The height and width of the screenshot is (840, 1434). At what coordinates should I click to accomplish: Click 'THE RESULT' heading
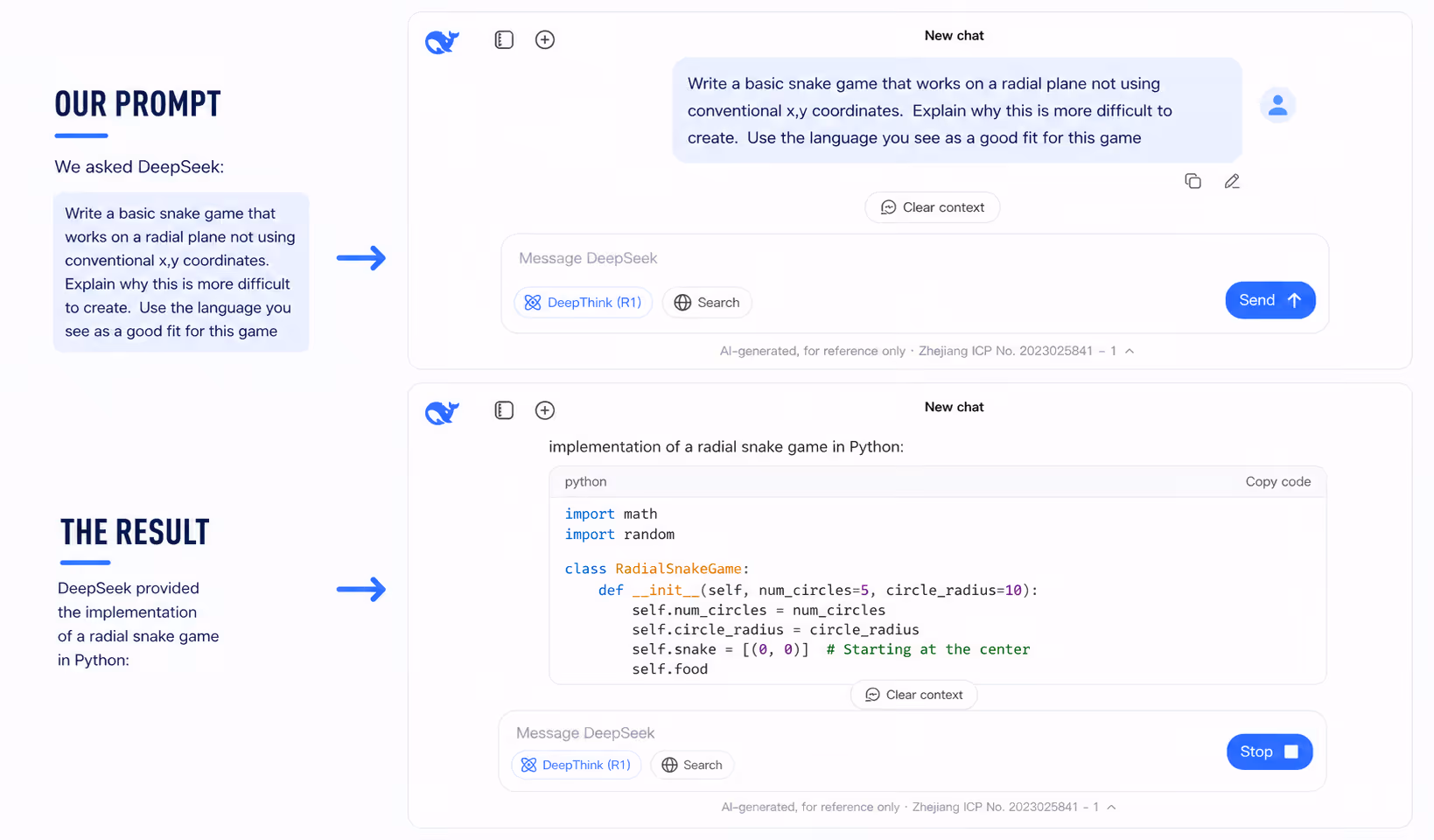coord(135,532)
